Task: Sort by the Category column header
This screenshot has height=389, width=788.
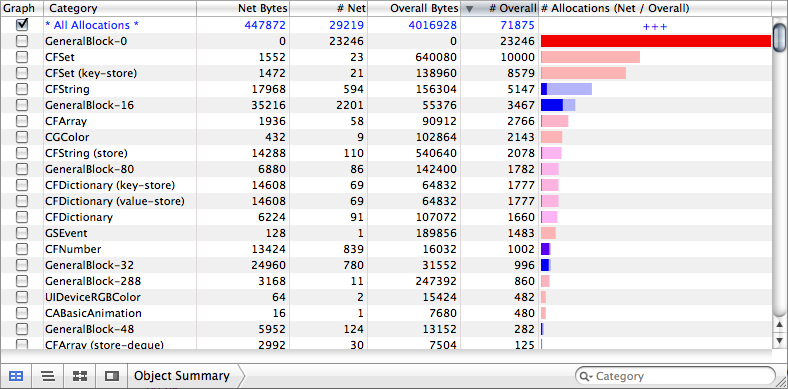Action: tap(120, 9)
